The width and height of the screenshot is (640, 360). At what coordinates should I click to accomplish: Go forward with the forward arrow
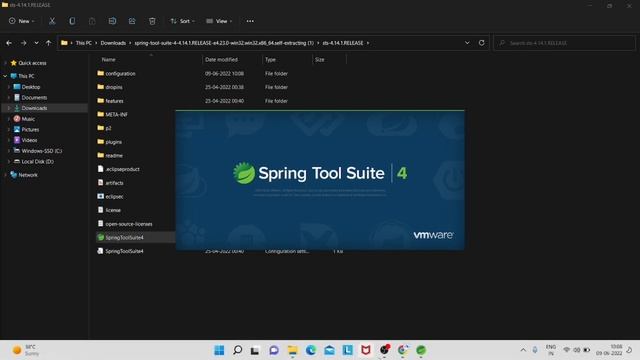pos(23,43)
